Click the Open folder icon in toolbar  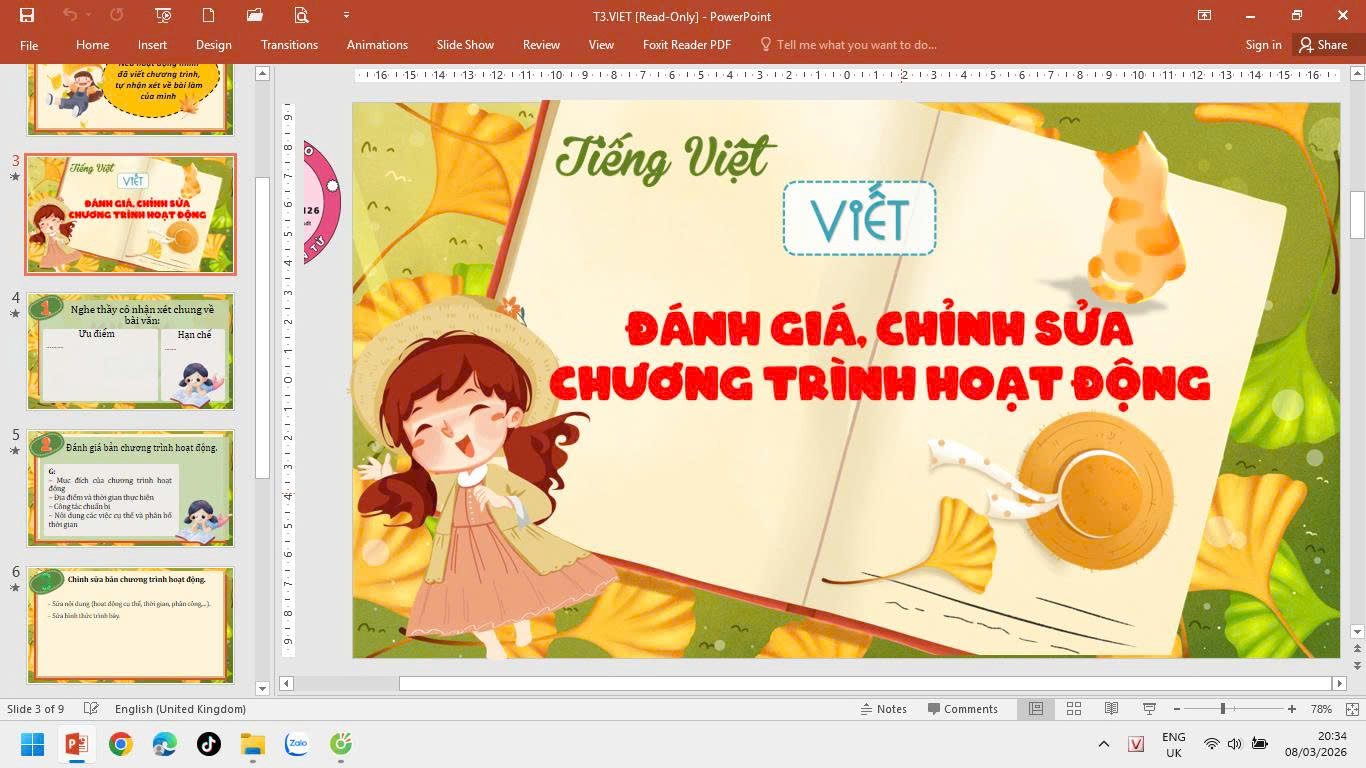pos(254,15)
